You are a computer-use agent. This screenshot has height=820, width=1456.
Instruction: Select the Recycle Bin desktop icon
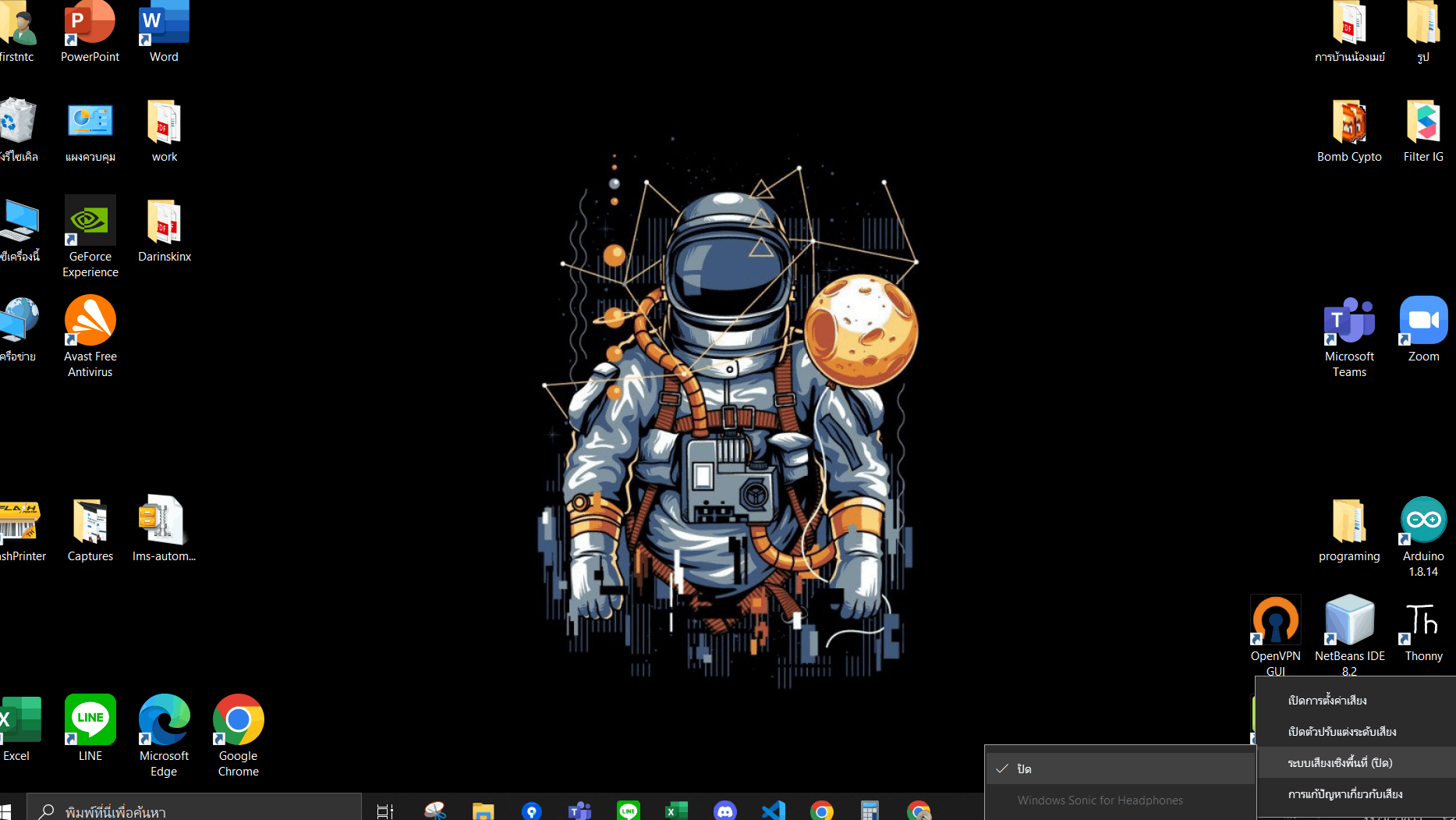(19, 131)
